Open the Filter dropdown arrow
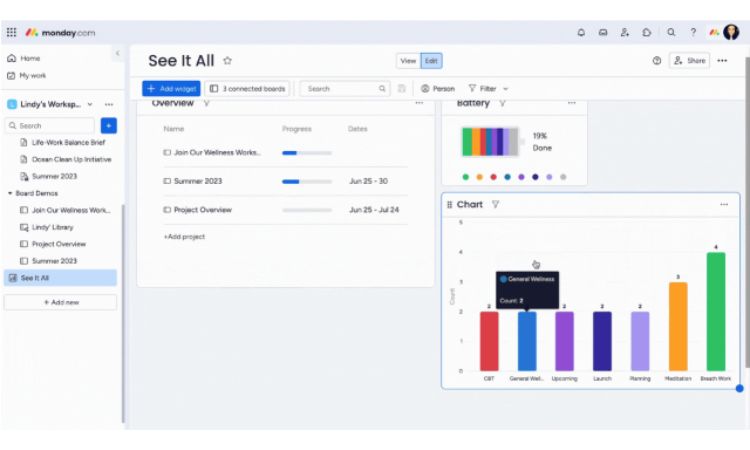This screenshot has width=750, height=450. click(506, 89)
